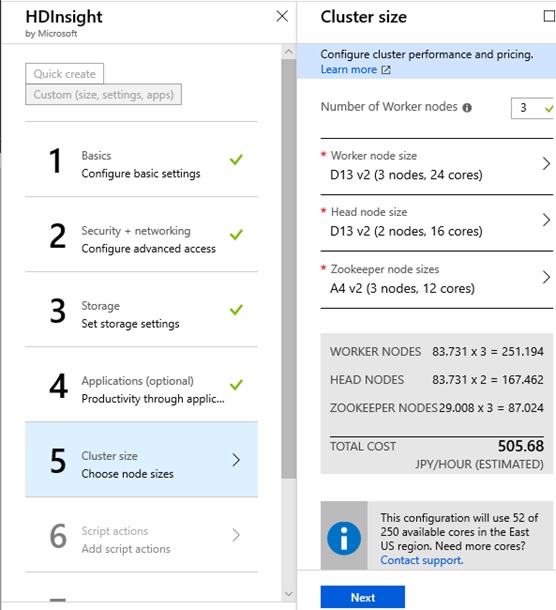Click the green checkmark beside Applications
Screen dimensions: 556x610
point(236,385)
